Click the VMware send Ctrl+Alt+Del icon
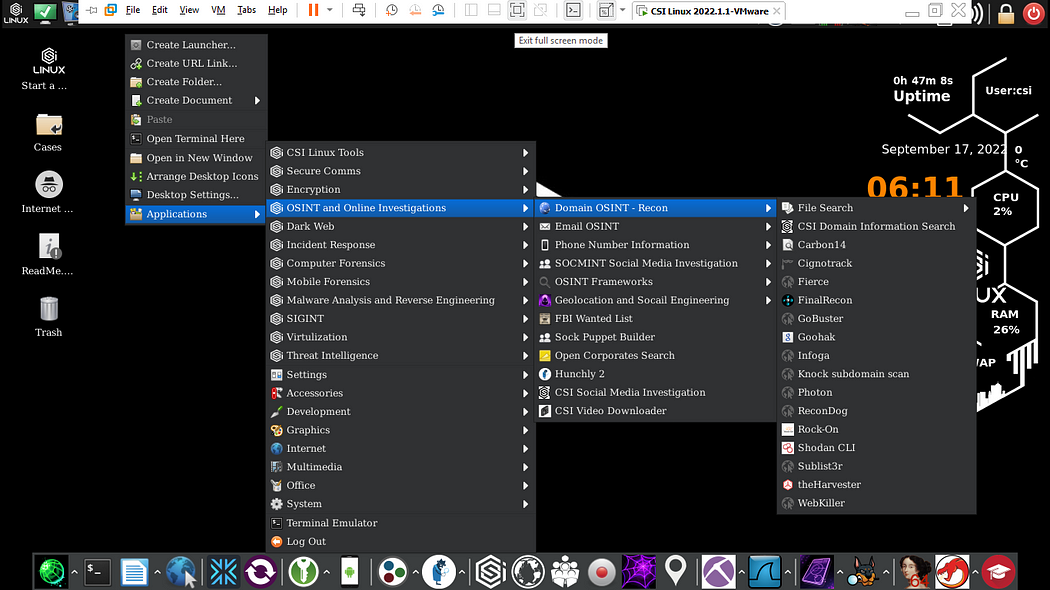Image resolution: width=1050 pixels, height=590 pixels. coord(359,10)
